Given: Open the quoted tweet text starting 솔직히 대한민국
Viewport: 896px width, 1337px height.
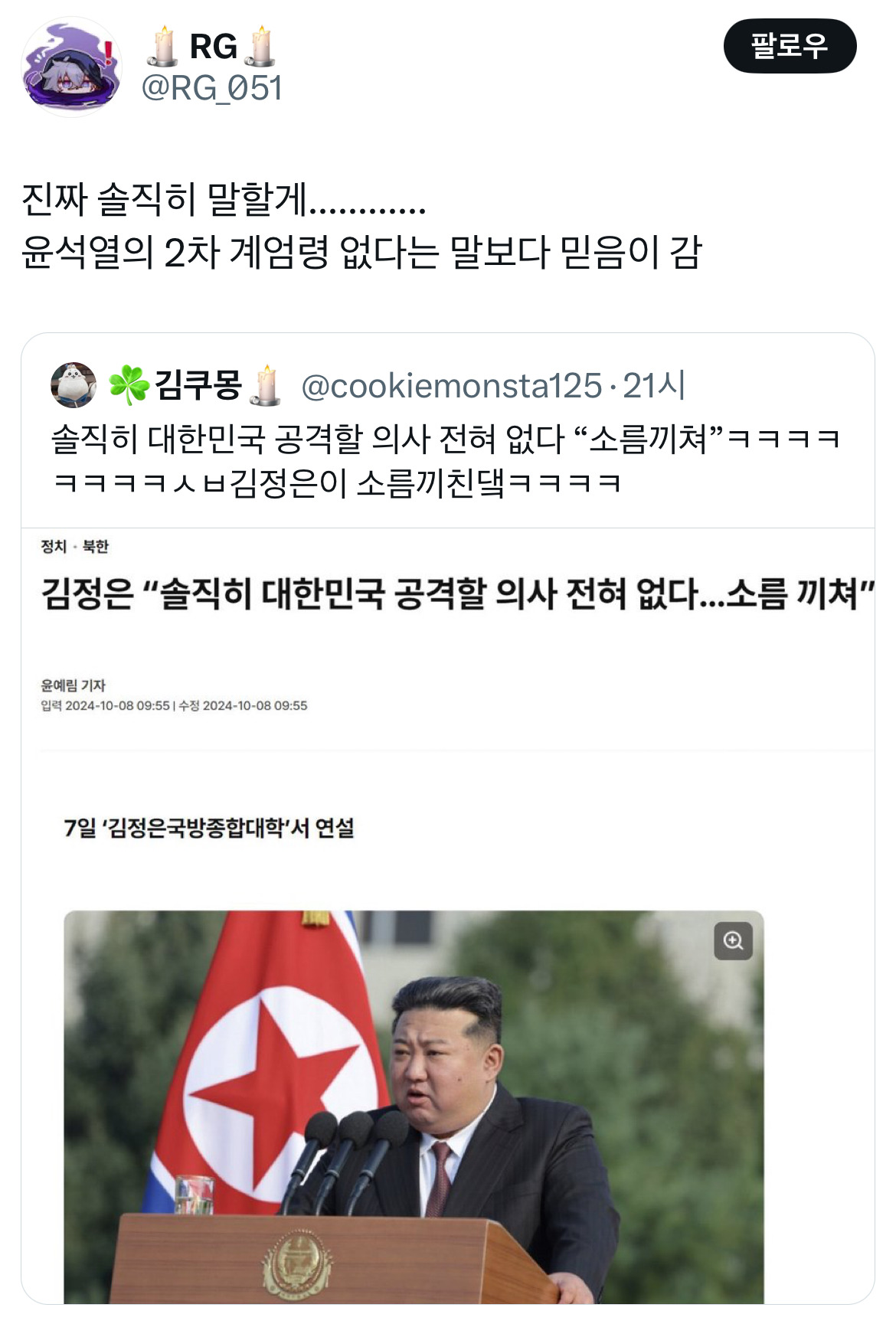Looking at the screenshot, I should click(x=446, y=460).
